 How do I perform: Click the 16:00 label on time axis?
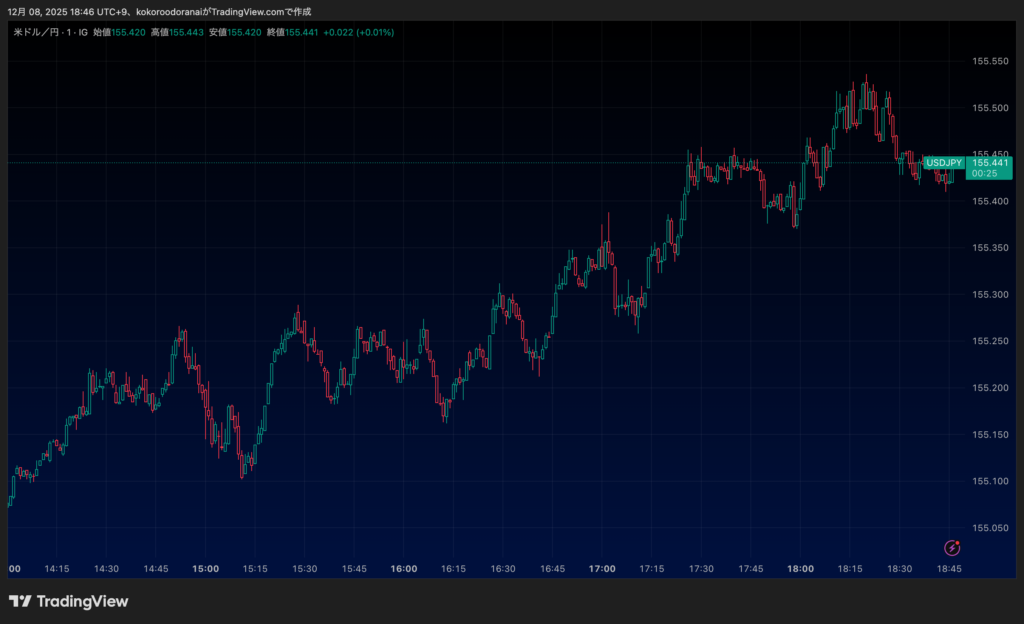click(x=404, y=568)
